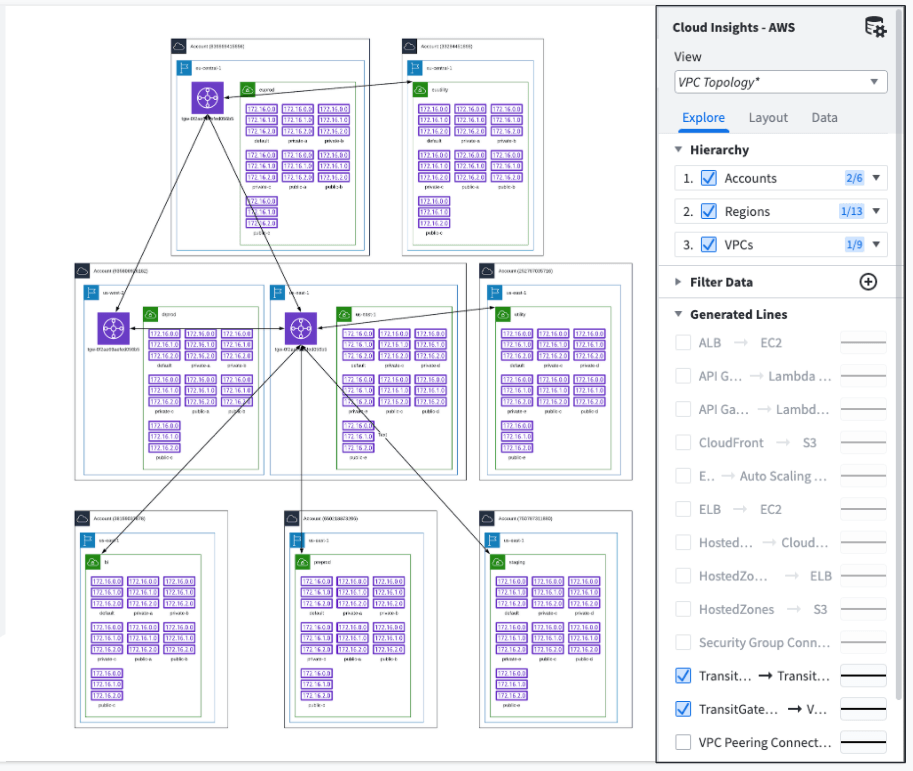The width and height of the screenshot is (913, 771).
Task: Uncheck the Regions hierarchy checkbox
Action: (709, 211)
